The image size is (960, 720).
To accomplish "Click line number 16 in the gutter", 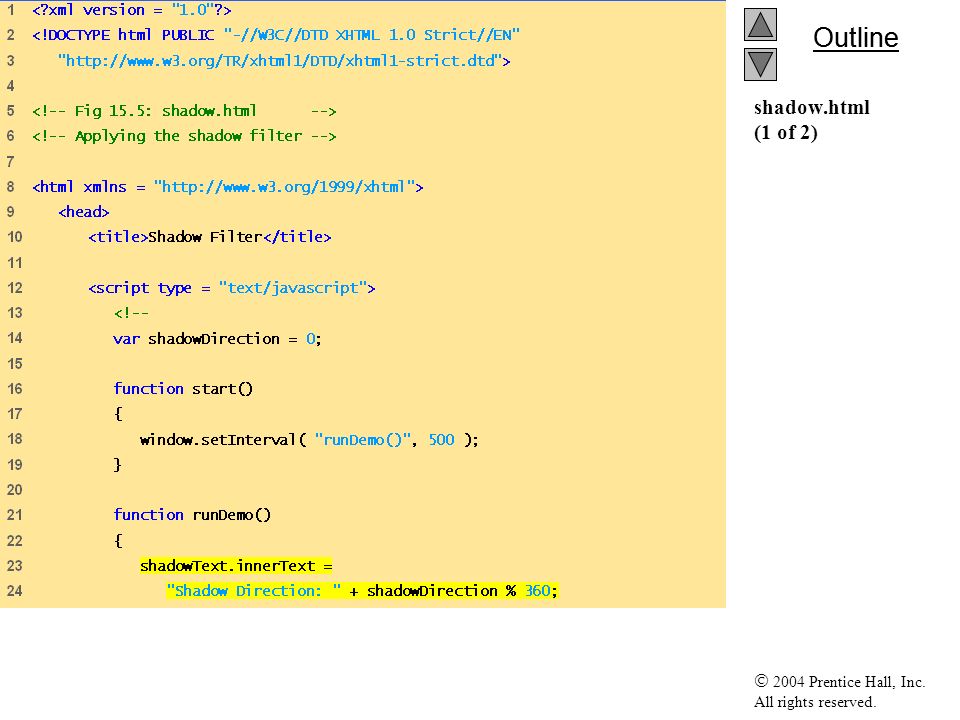I will coord(15,389).
